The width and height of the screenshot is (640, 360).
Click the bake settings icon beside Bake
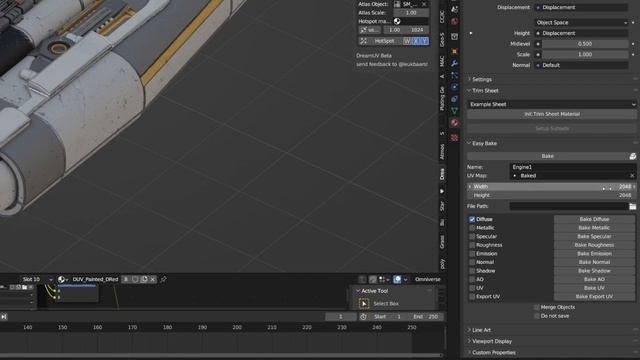(632, 156)
